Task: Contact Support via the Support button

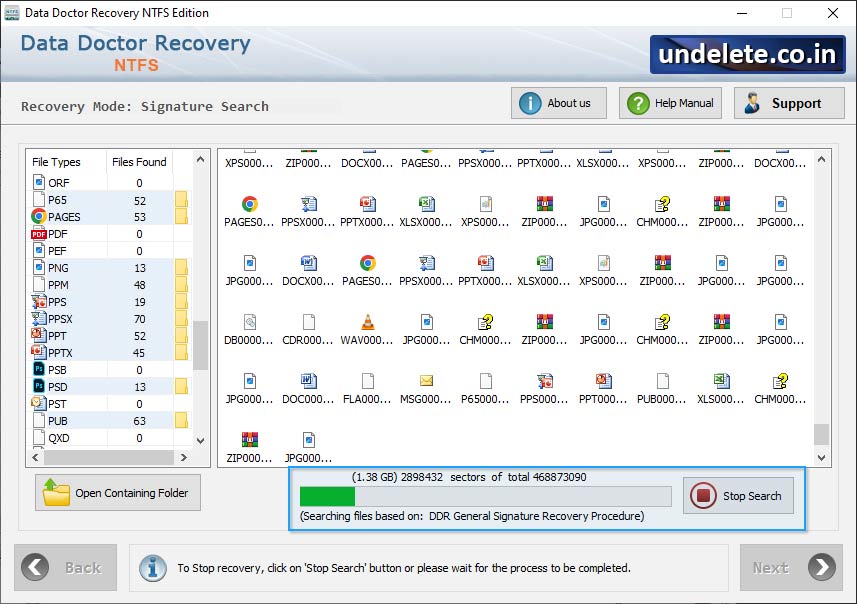Action: click(789, 102)
